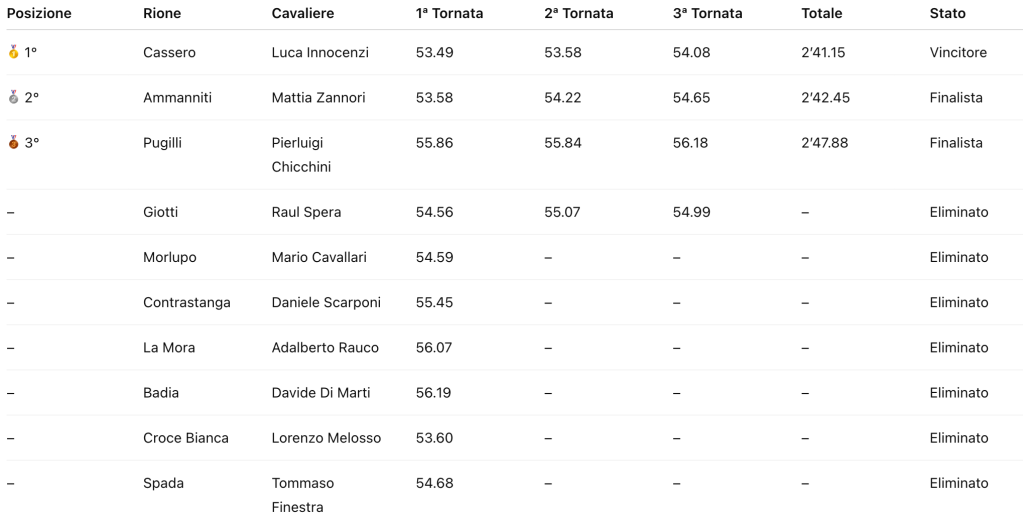Select the Cavaliere column header
This screenshot has height=527, width=1023.
pyautogui.click(x=303, y=14)
